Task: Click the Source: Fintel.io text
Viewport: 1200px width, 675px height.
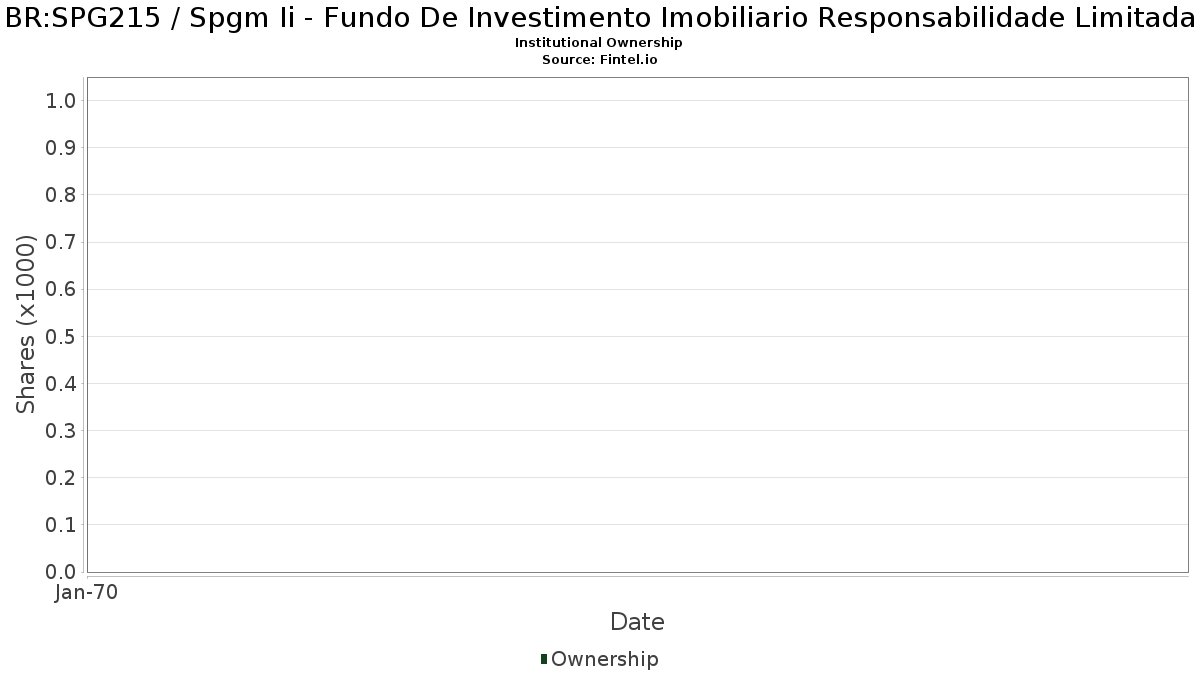Action: pyautogui.click(x=599, y=60)
